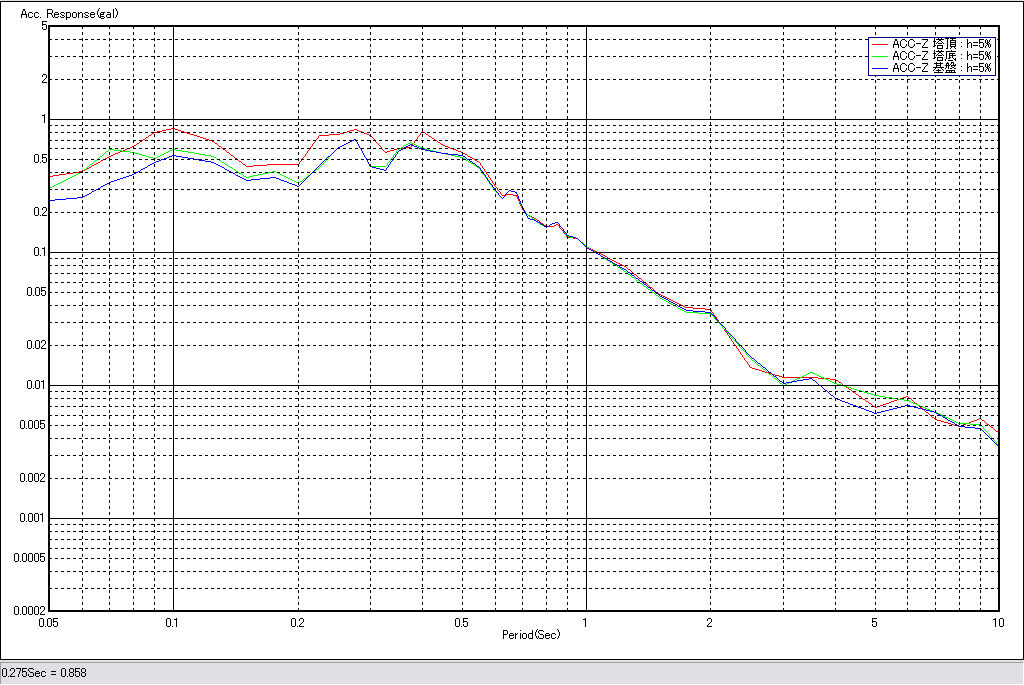
Task: Click the top 5 label on the response axis
Action: 44,26
